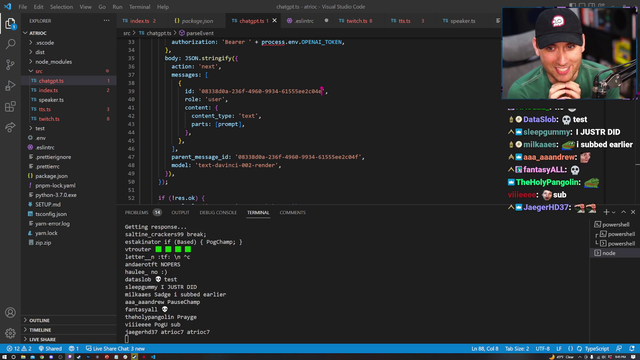Open the feedback icon in status bar
The height and width of the screenshot is (360, 640).
coord(619,349)
